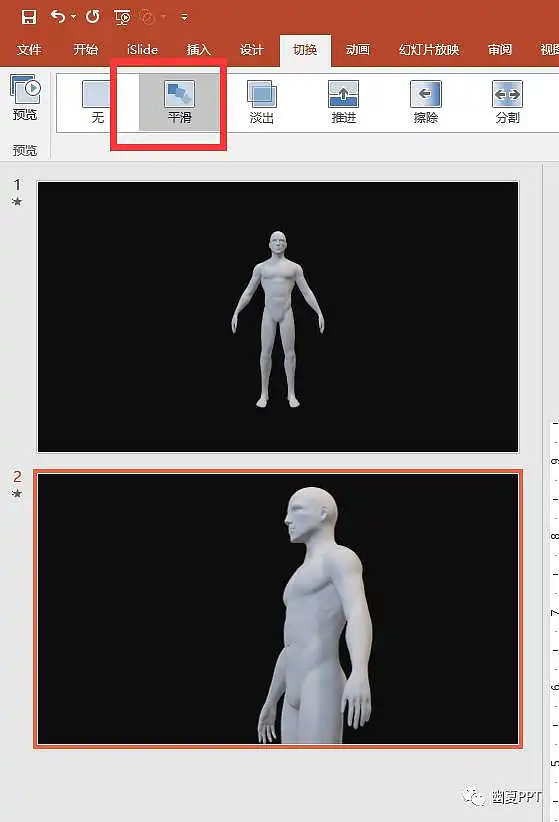Apply the 分割 split transition
Image resolution: width=559 pixels, height=822 pixels.
508,102
